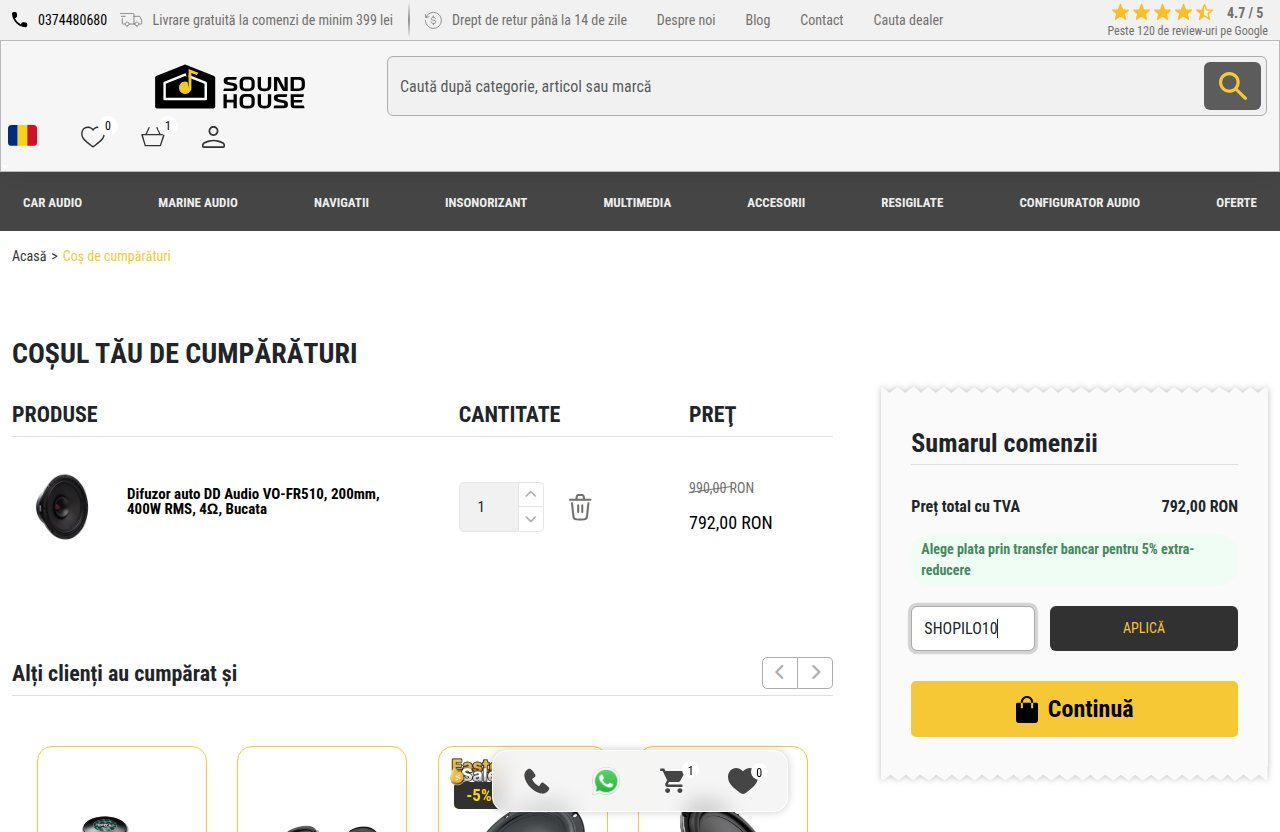This screenshot has width=1280, height=832.
Task: Open the floating bar favorites heart icon
Action: coord(742,781)
